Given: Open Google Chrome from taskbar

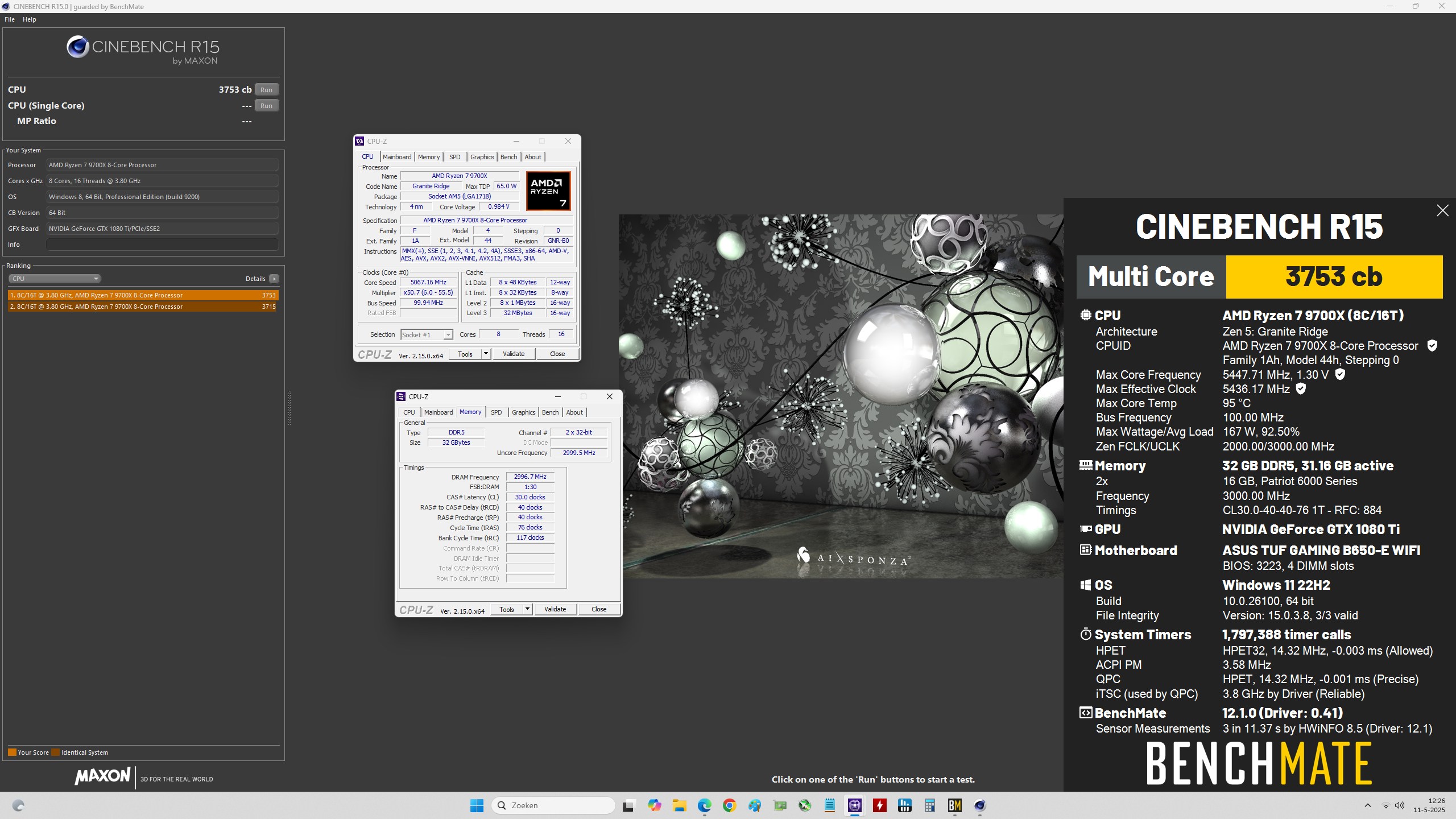Looking at the screenshot, I should coord(729,805).
